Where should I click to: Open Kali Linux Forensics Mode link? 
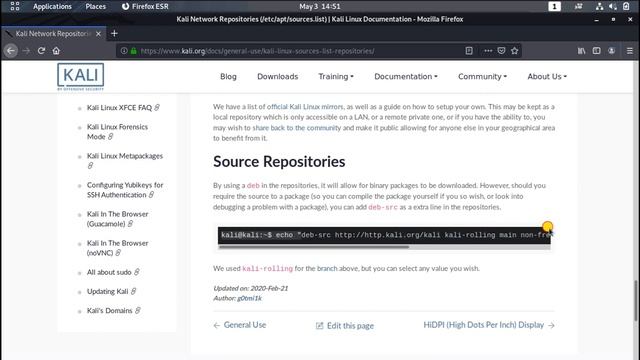pos(118,132)
